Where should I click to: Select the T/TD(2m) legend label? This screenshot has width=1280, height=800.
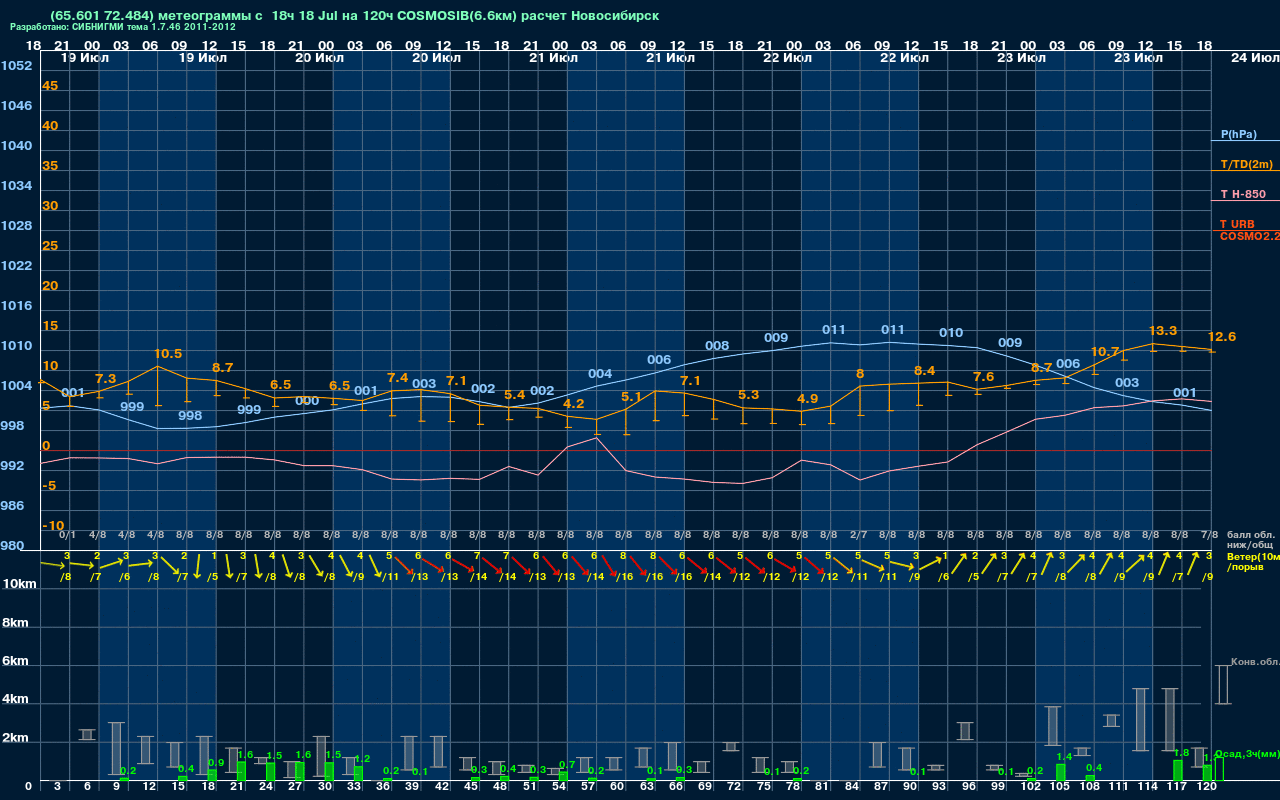(1245, 164)
